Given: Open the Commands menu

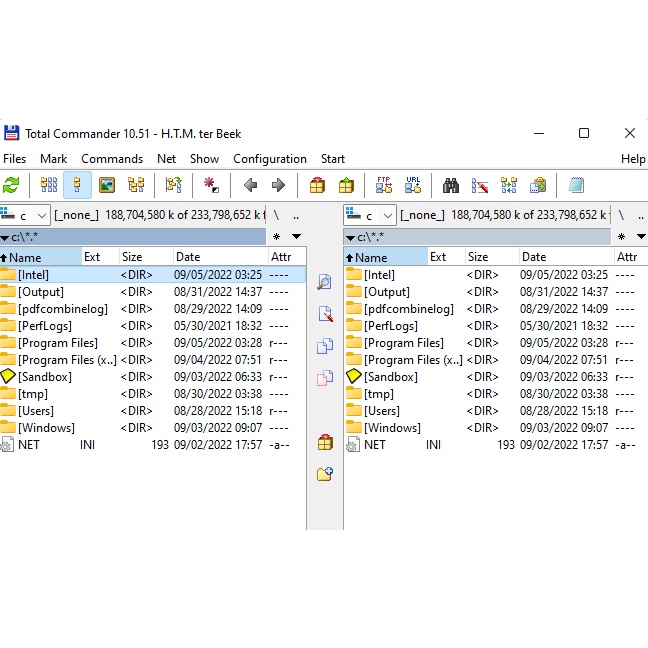Looking at the screenshot, I should [x=112, y=159].
